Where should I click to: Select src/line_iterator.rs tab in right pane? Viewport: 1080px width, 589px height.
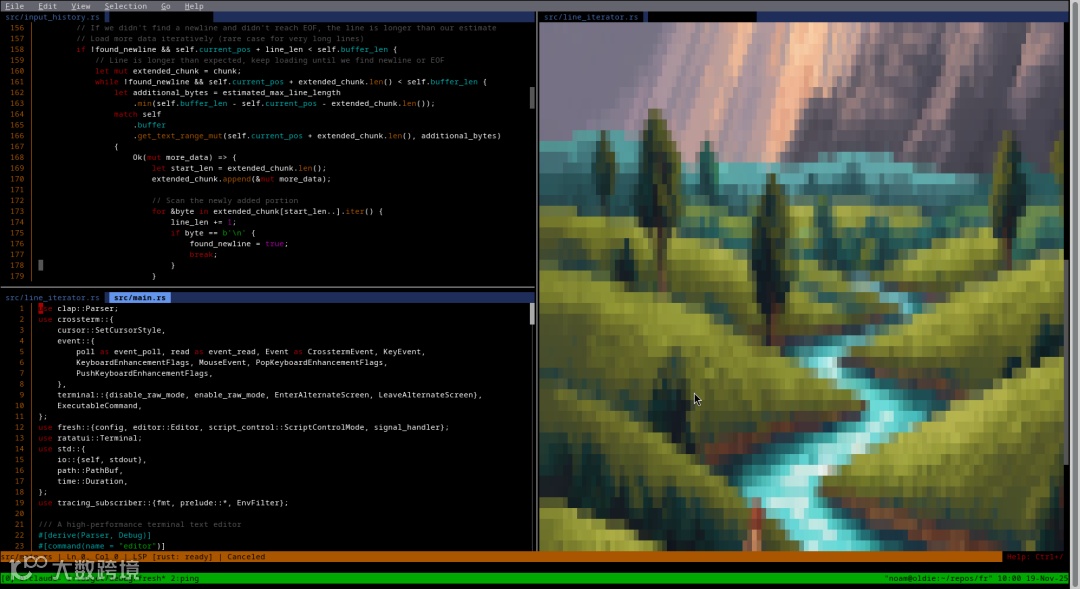pyautogui.click(x=591, y=17)
